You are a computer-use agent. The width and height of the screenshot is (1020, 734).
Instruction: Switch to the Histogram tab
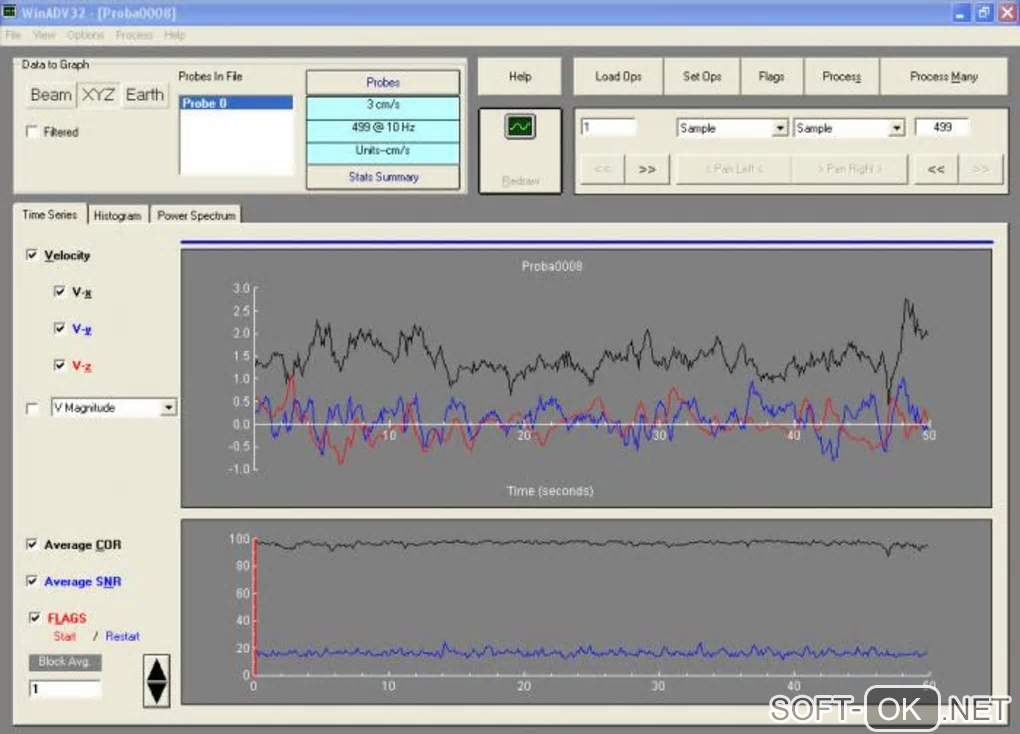[117, 215]
